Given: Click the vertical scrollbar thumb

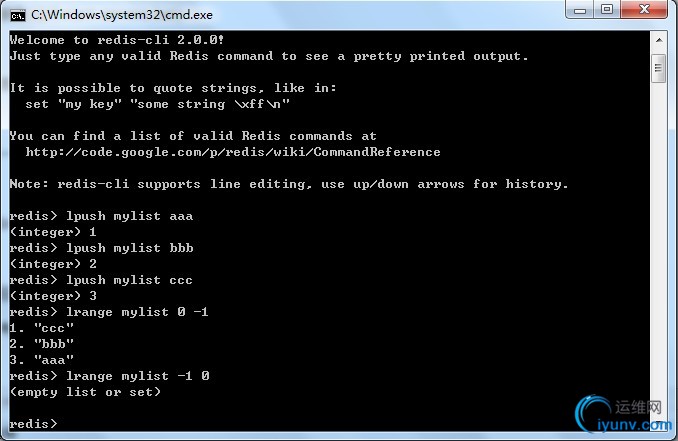Looking at the screenshot, I should pyautogui.click(x=659, y=68).
